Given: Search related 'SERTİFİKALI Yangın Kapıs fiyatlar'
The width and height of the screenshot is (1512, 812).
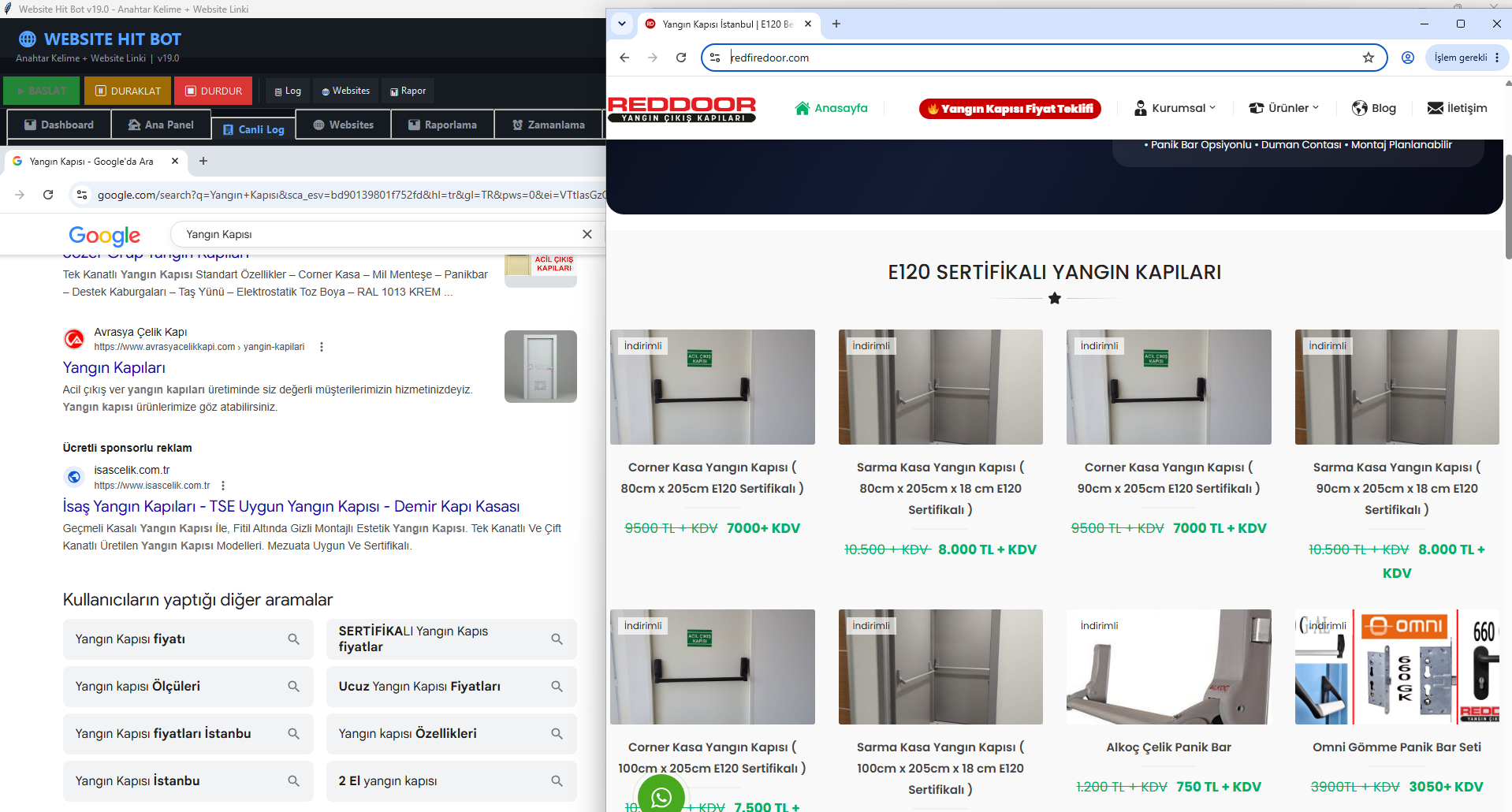Looking at the screenshot, I should click(452, 639).
